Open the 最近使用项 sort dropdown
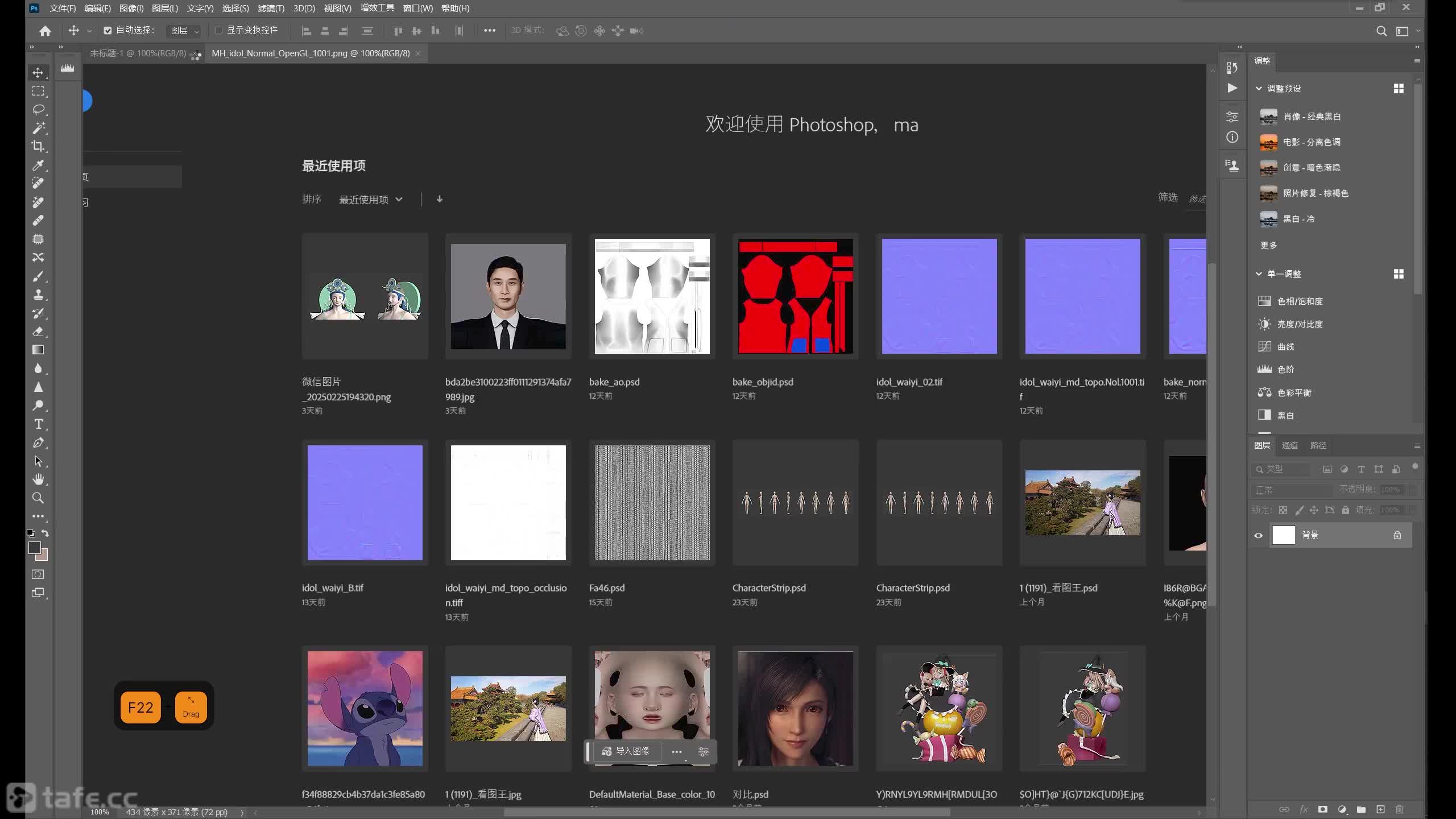 pos(370,199)
